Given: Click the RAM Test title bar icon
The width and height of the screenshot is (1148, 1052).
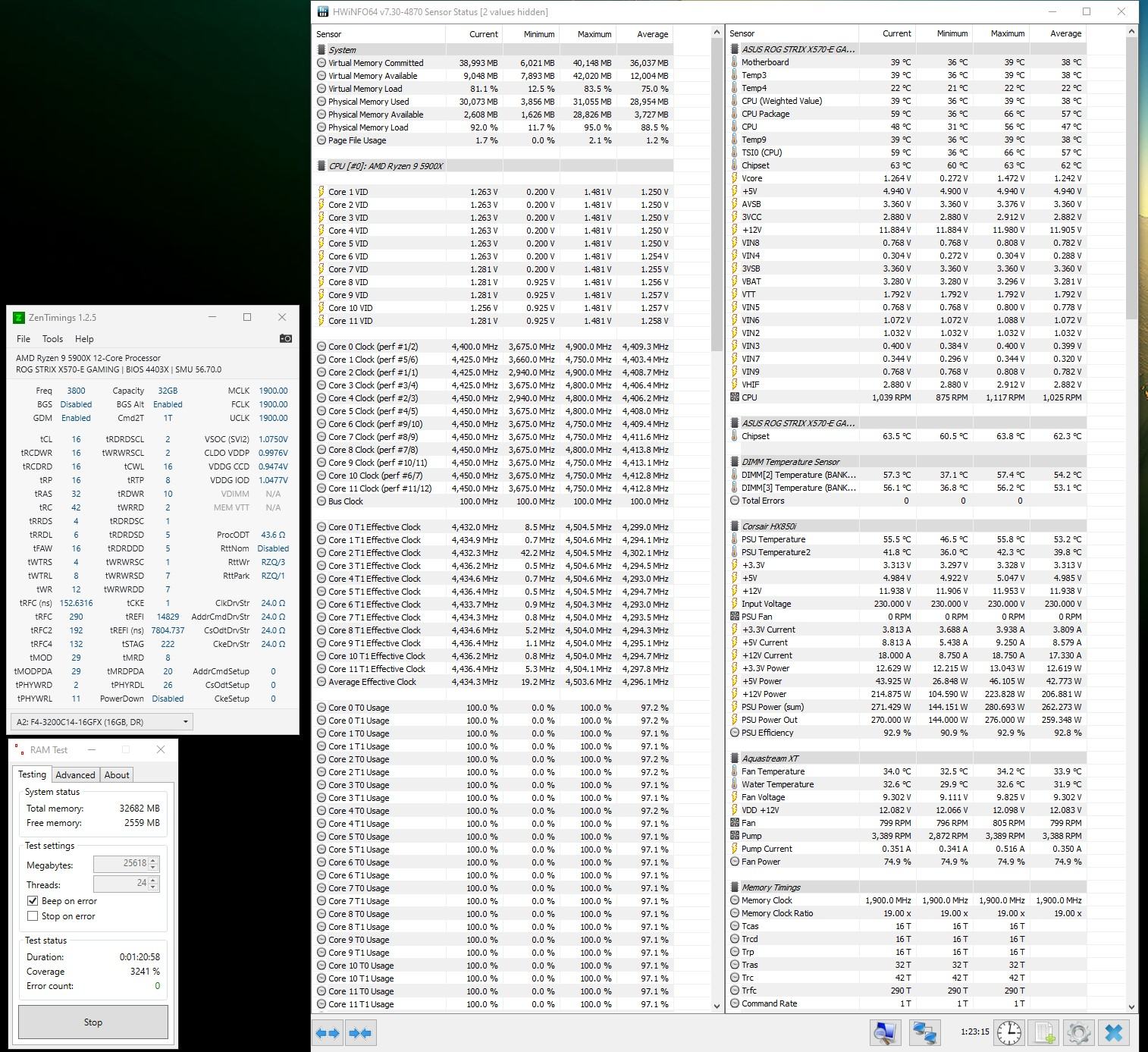Looking at the screenshot, I should tap(19, 749).
